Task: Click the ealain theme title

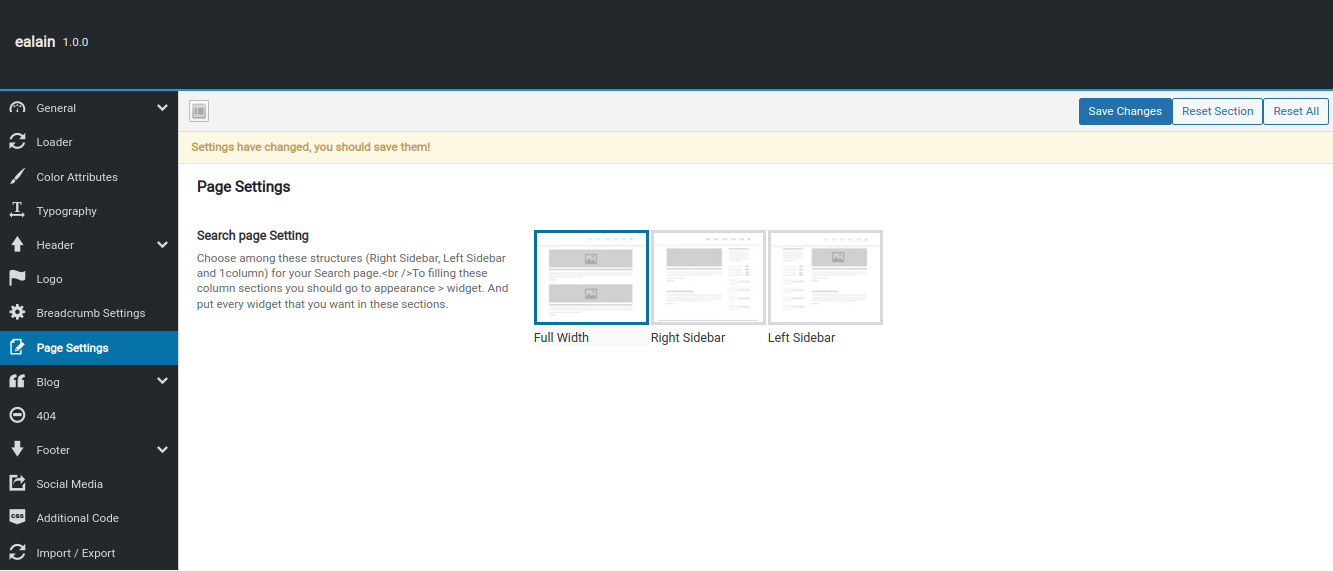Action: [x=35, y=42]
